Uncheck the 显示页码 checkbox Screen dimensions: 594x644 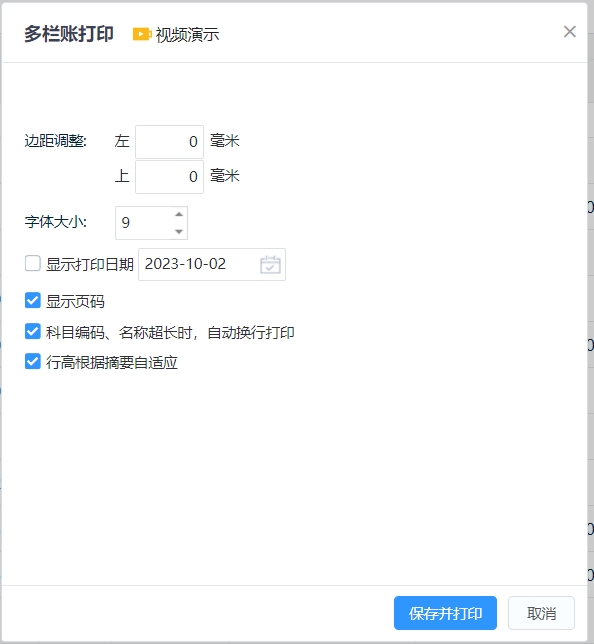(x=33, y=301)
